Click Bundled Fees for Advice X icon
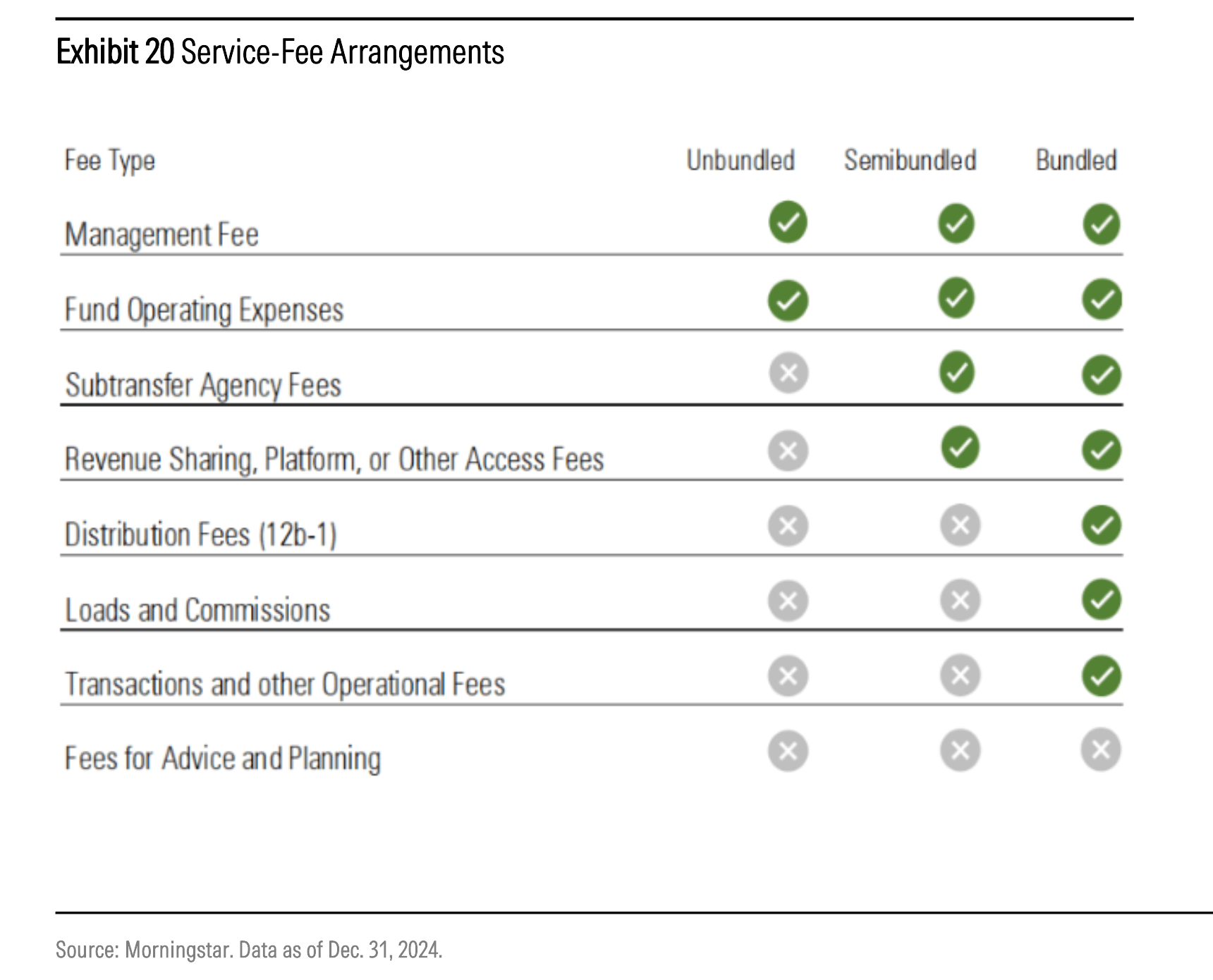The image size is (1213, 980). point(1101,749)
